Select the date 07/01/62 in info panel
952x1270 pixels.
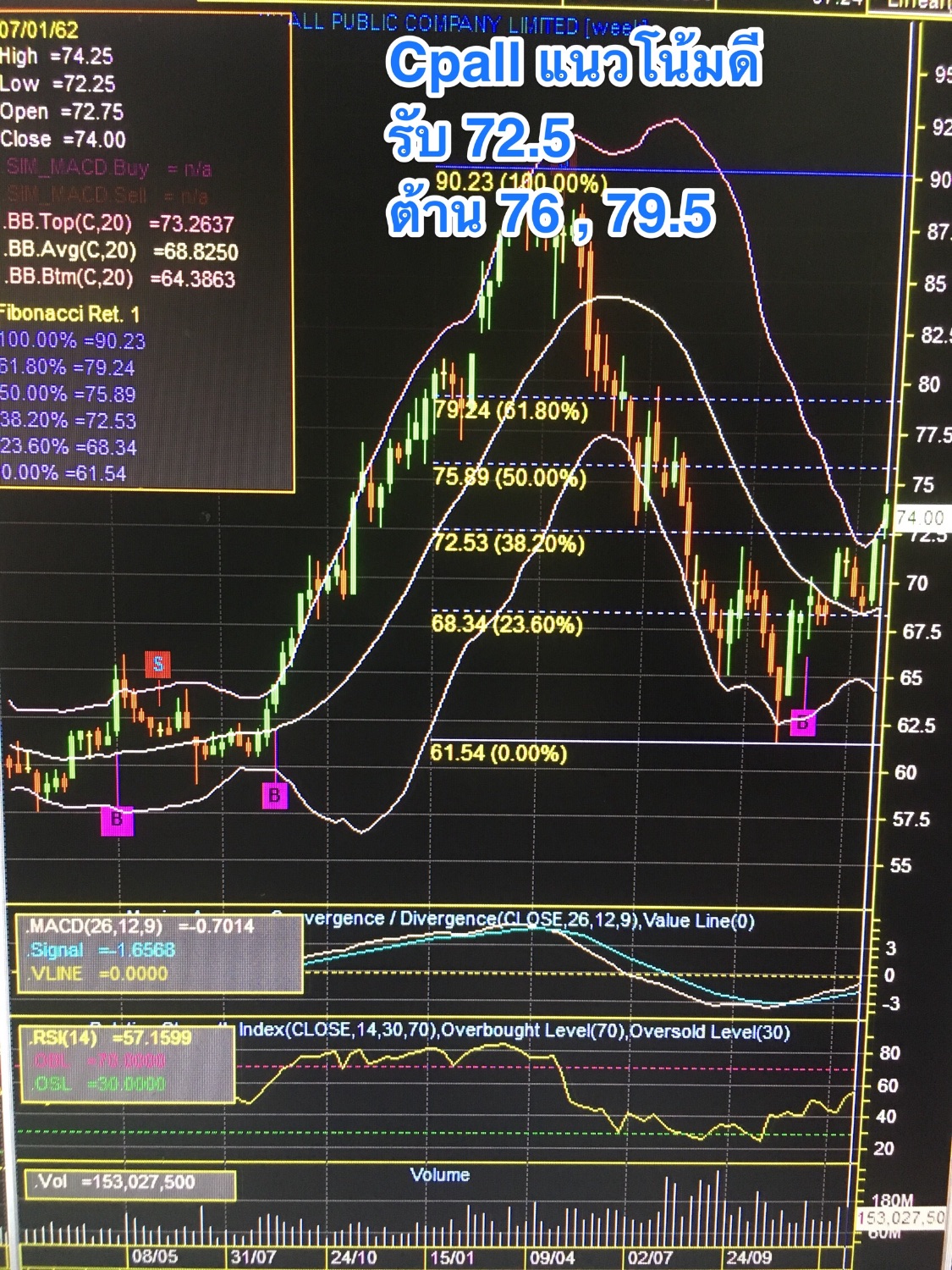tap(39, 30)
